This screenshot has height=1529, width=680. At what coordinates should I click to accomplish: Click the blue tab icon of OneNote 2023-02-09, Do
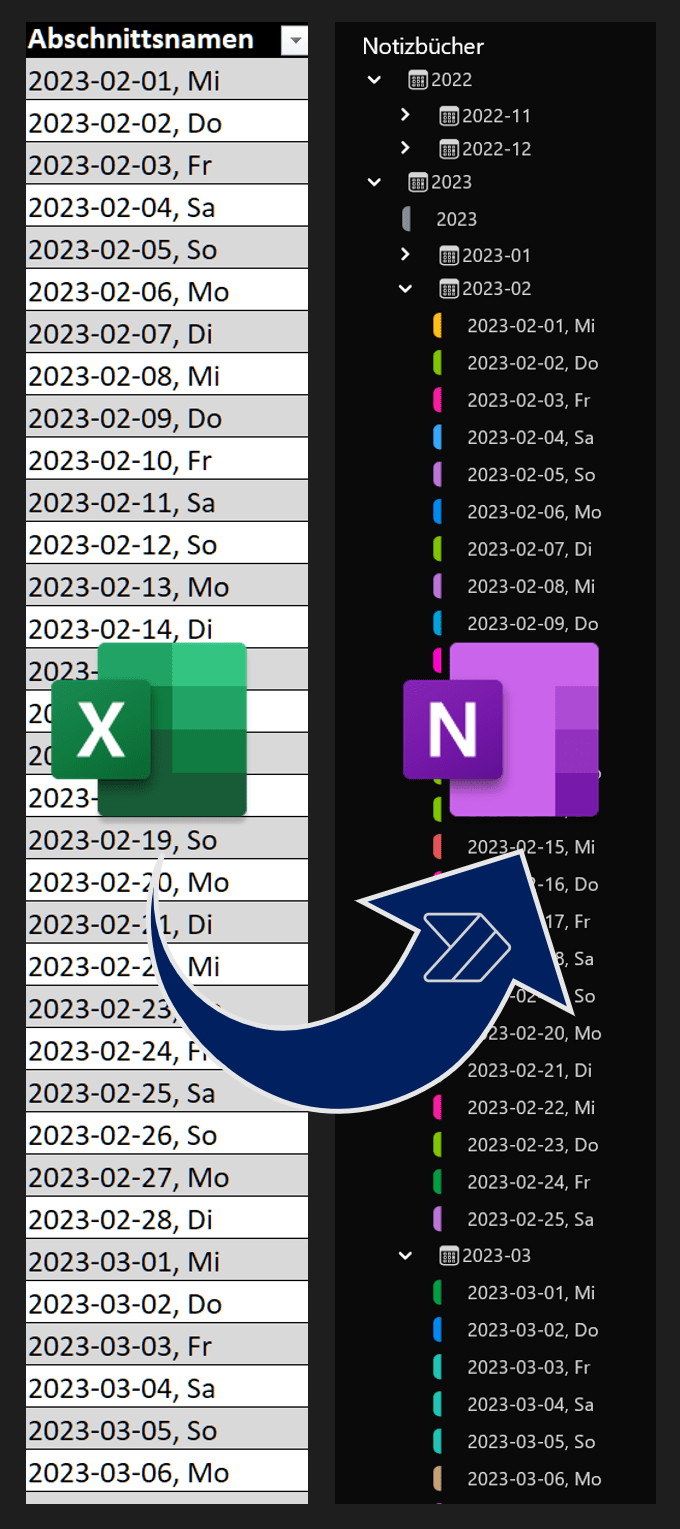coord(437,623)
